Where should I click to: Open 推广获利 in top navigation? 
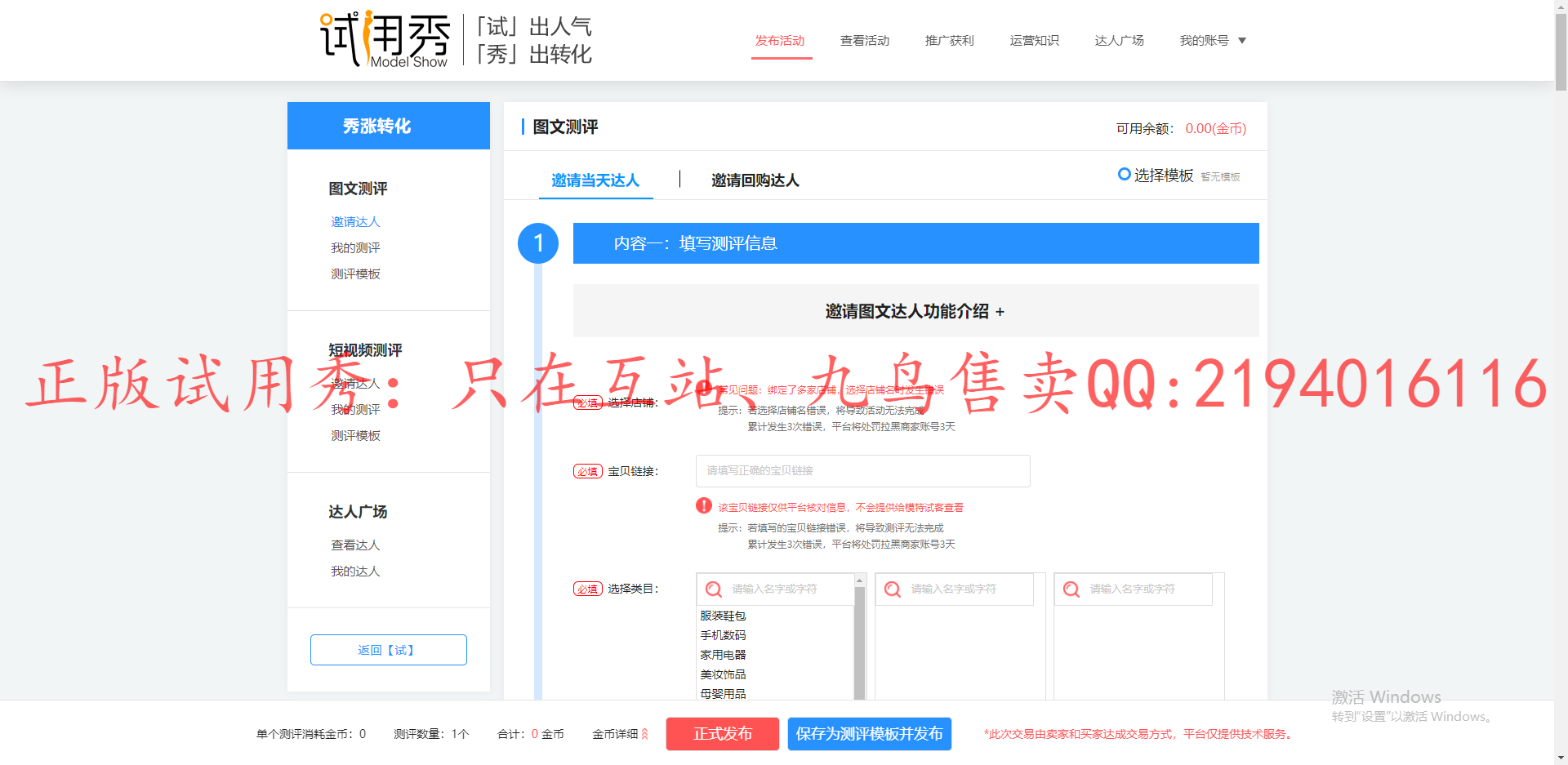coord(949,41)
